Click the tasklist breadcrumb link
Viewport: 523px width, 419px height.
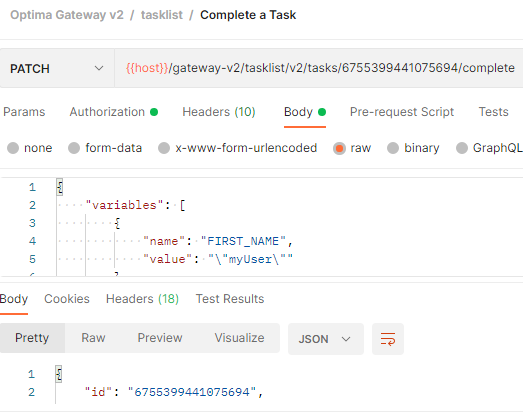[162, 15]
